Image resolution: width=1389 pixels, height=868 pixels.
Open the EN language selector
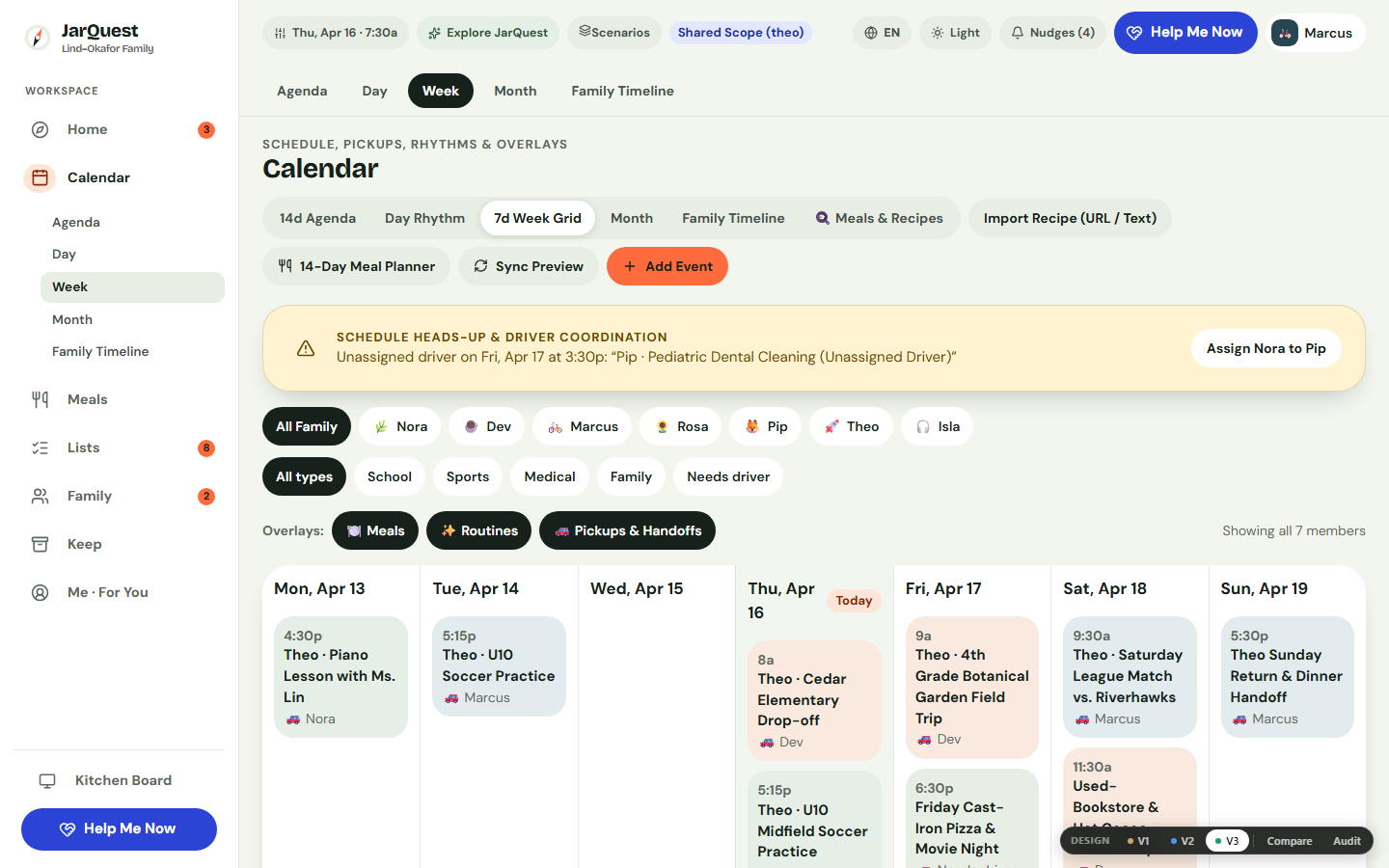click(882, 33)
